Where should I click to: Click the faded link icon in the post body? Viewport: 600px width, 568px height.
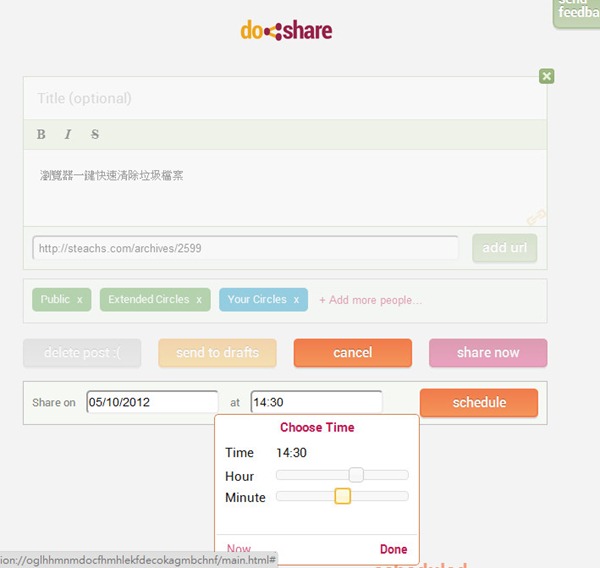[x=536, y=217]
